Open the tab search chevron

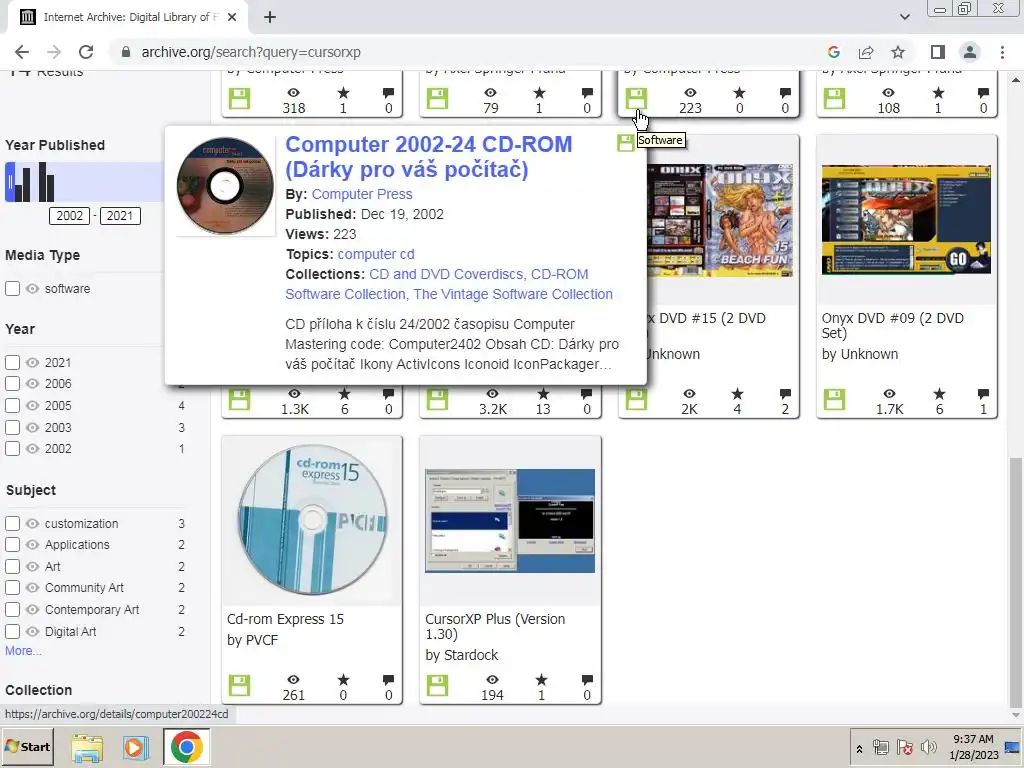904,17
